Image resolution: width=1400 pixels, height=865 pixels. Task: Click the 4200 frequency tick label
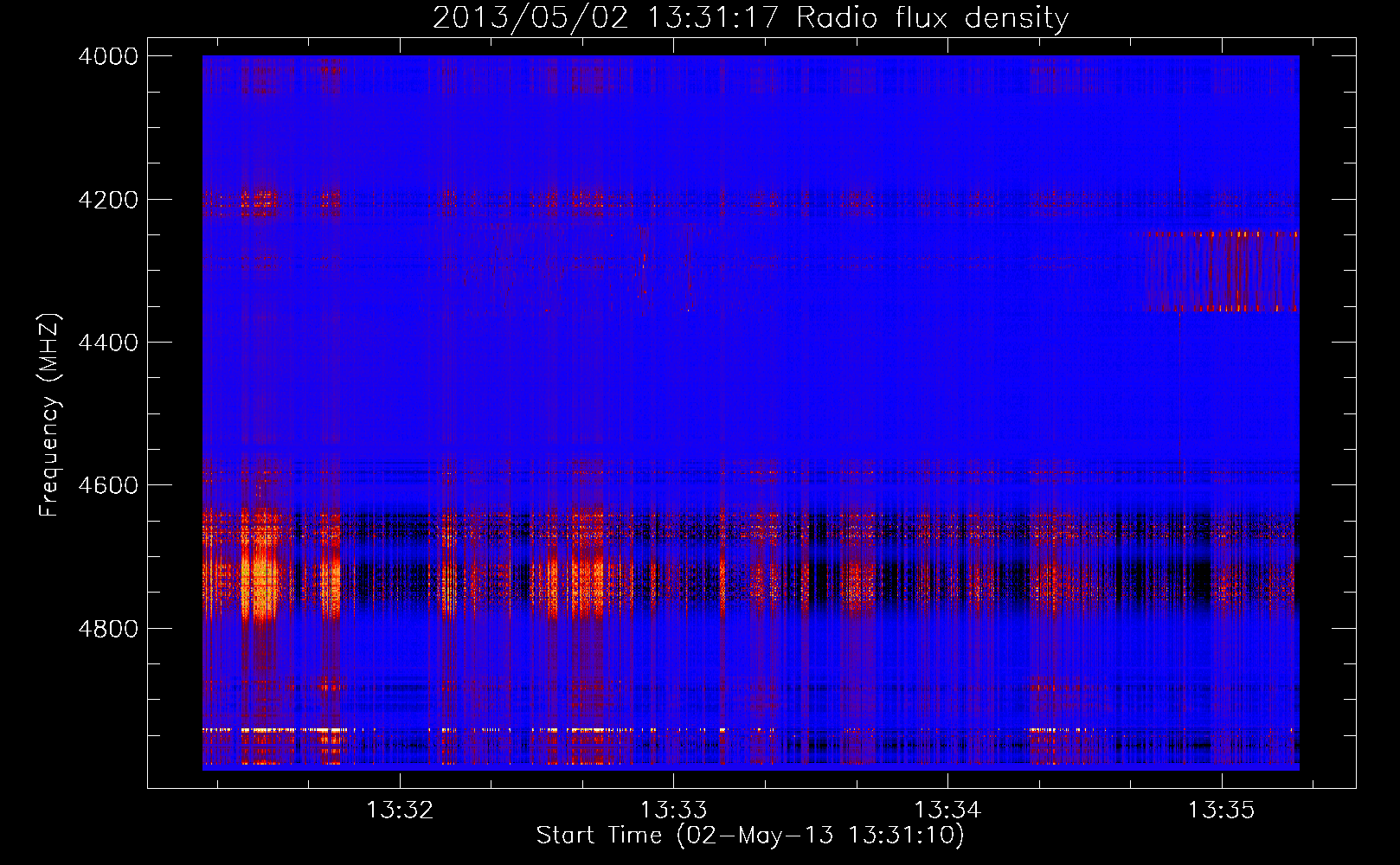coord(108,200)
